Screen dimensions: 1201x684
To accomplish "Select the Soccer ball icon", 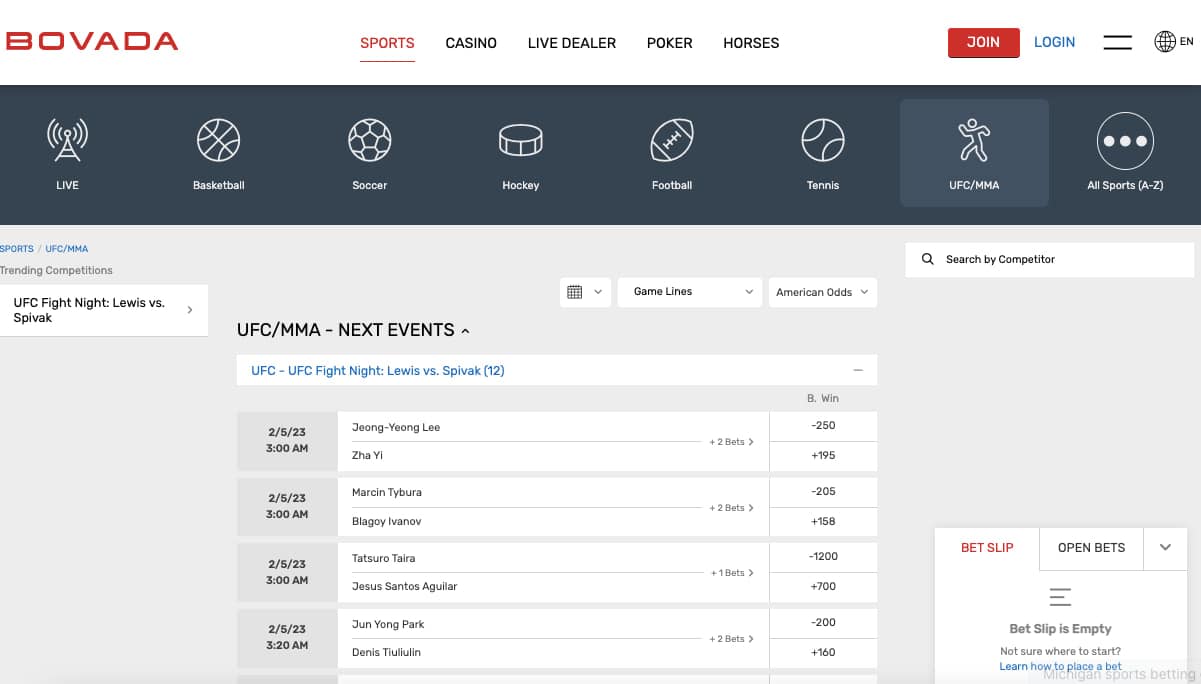I will coord(369,140).
